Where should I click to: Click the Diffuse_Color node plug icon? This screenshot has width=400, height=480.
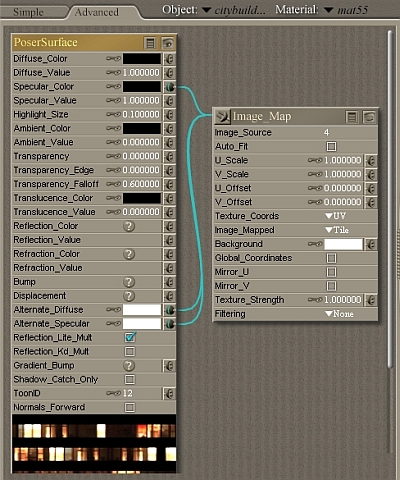click(169, 59)
